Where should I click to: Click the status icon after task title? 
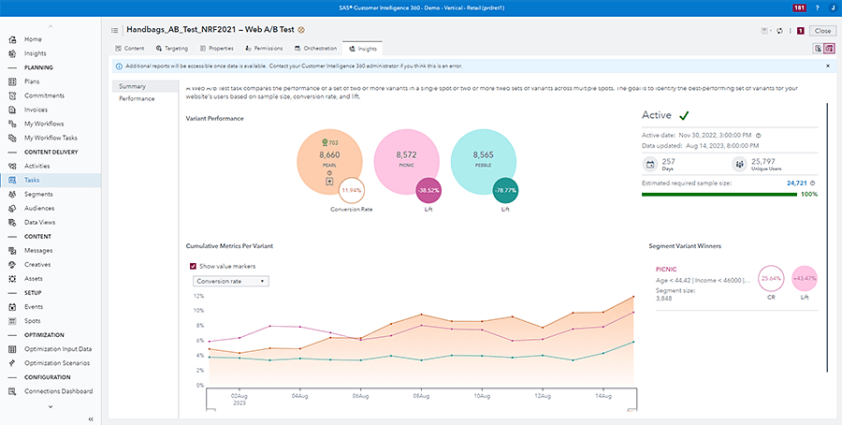coord(301,30)
